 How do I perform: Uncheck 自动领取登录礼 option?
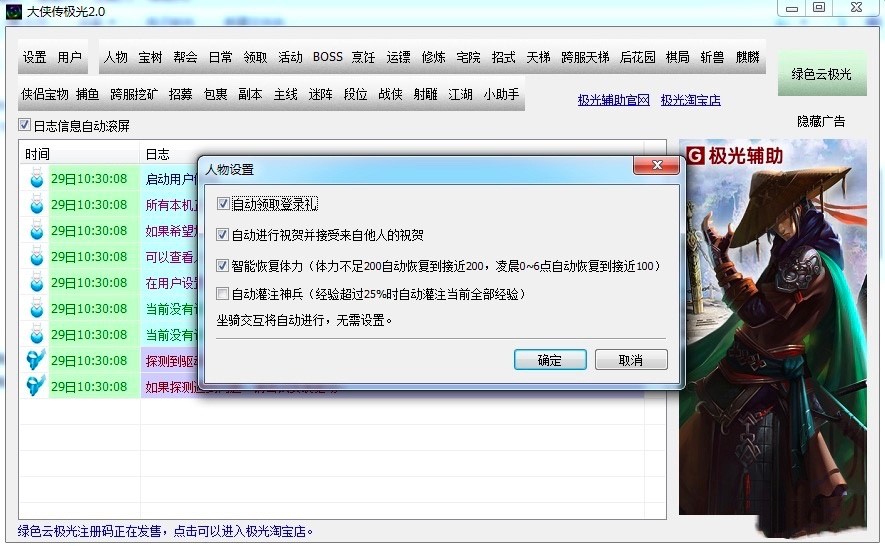223,204
